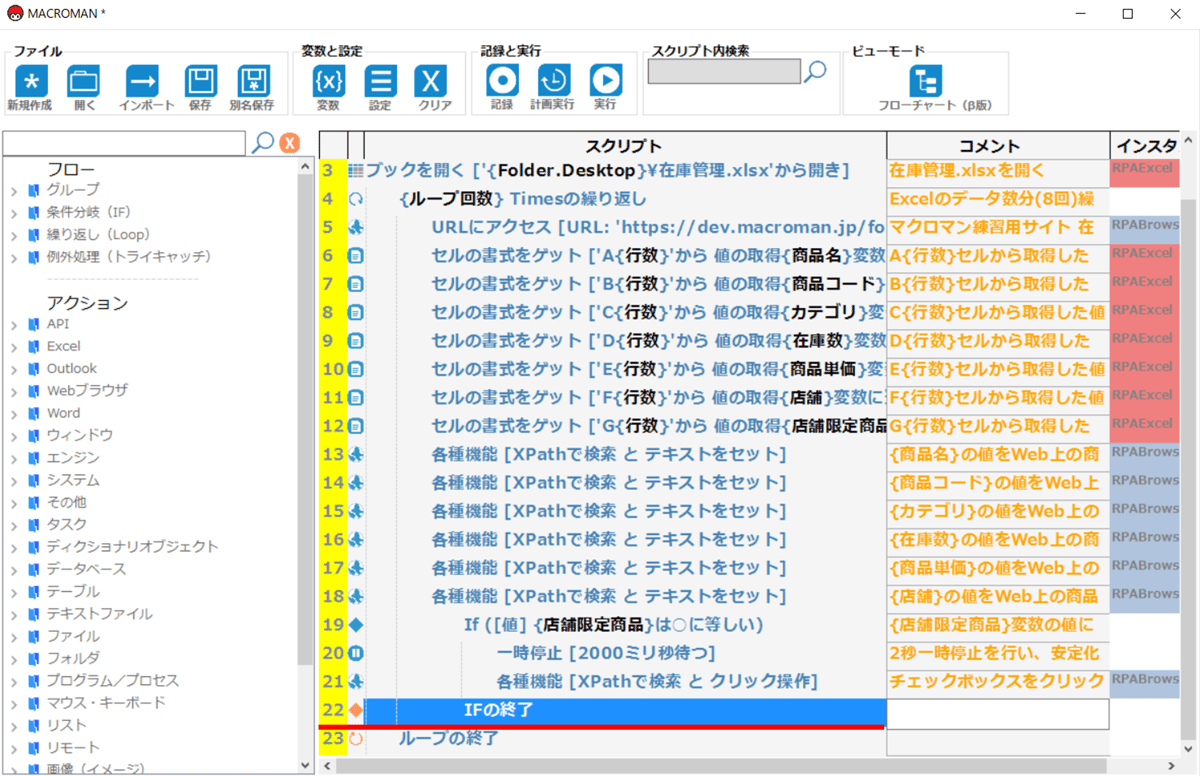The width and height of the screenshot is (1200, 776).
Task: Click the loop end icon on row 23
Action: coord(356,739)
